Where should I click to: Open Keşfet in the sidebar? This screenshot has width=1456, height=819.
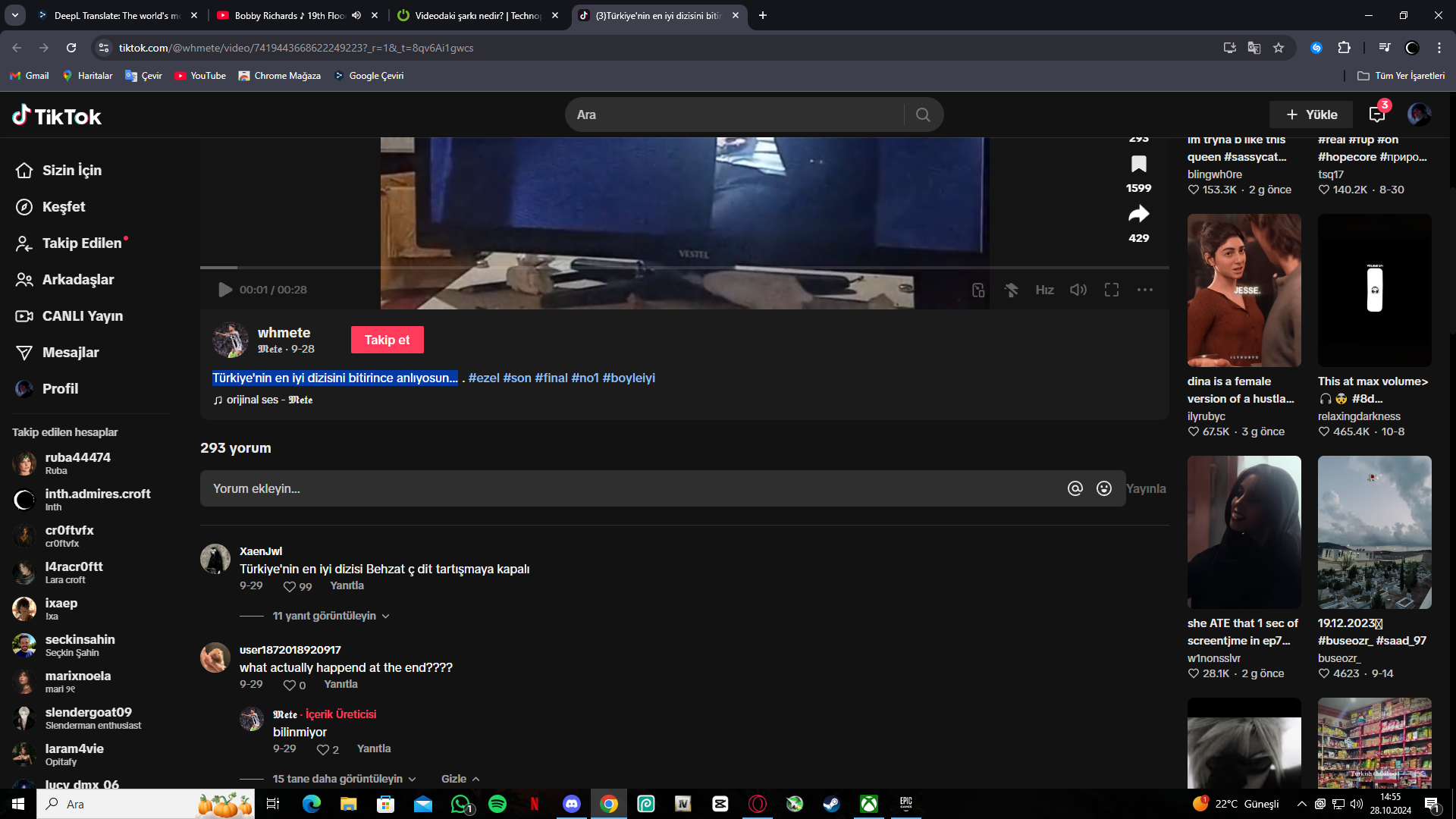point(64,207)
